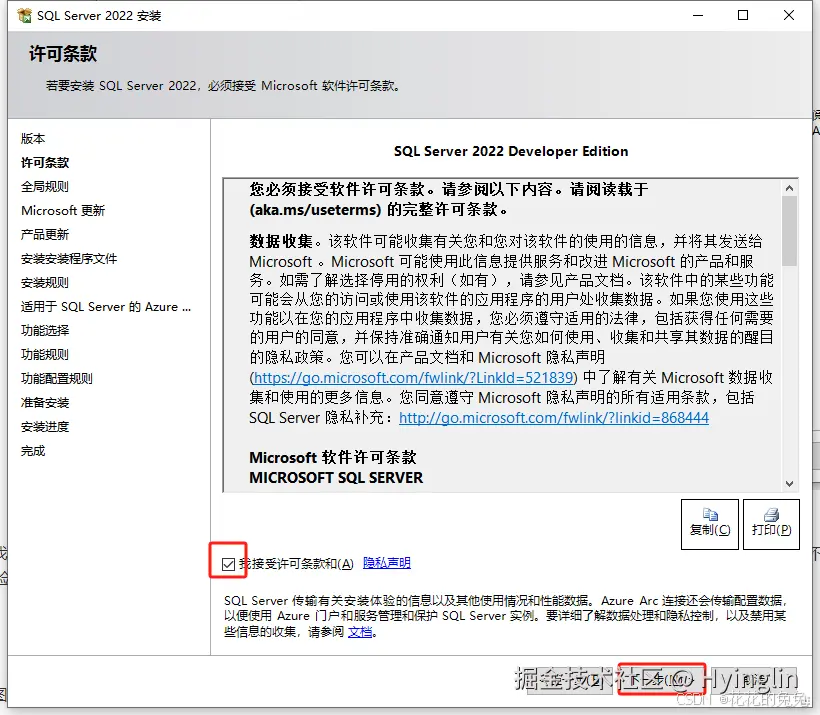
Task: Select the 安装安装程序文件 step
Action: [x=69, y=259]
